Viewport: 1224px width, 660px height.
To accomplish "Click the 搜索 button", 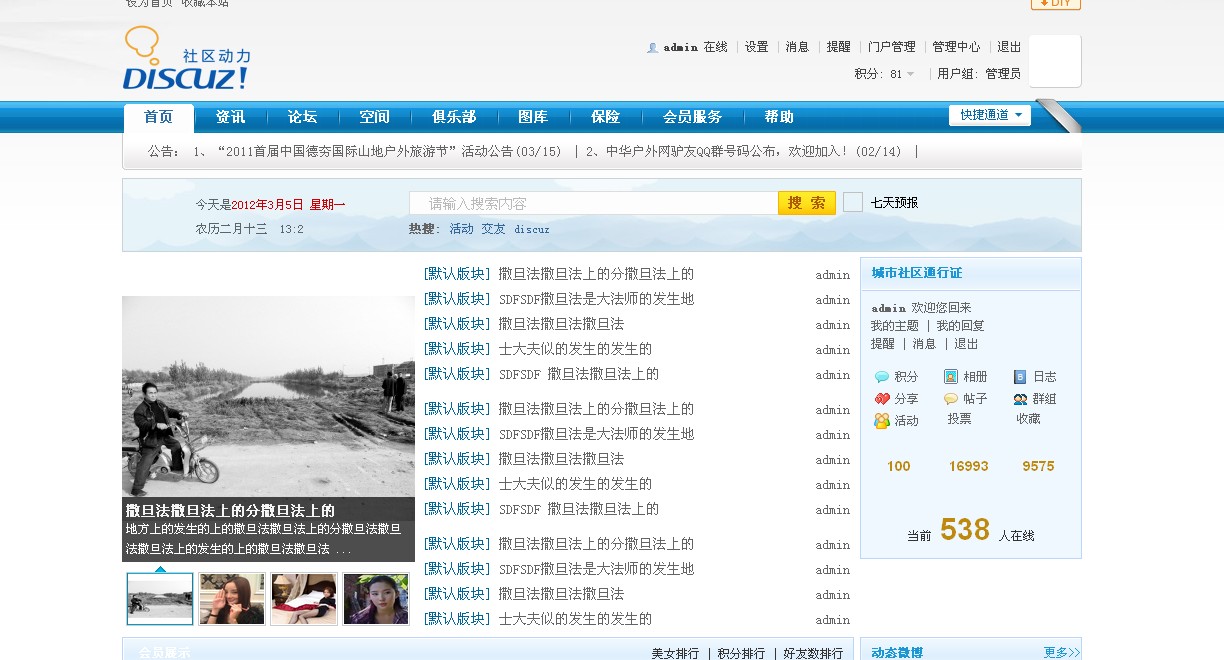I will point(807,203).
